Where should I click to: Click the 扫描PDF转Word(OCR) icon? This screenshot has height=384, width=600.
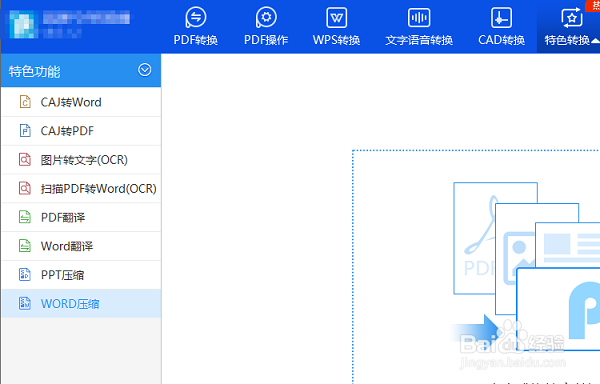(x=25, y=188)
